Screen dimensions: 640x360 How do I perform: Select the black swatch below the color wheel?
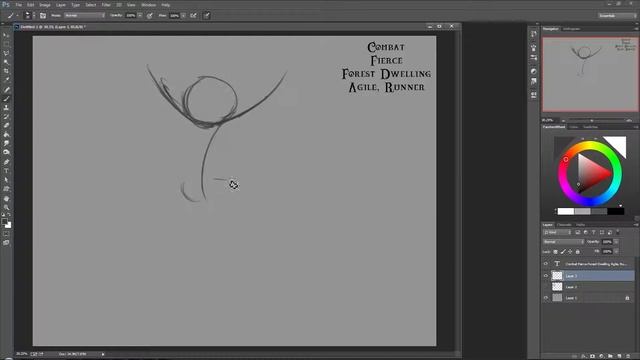[x=616, y=211]
